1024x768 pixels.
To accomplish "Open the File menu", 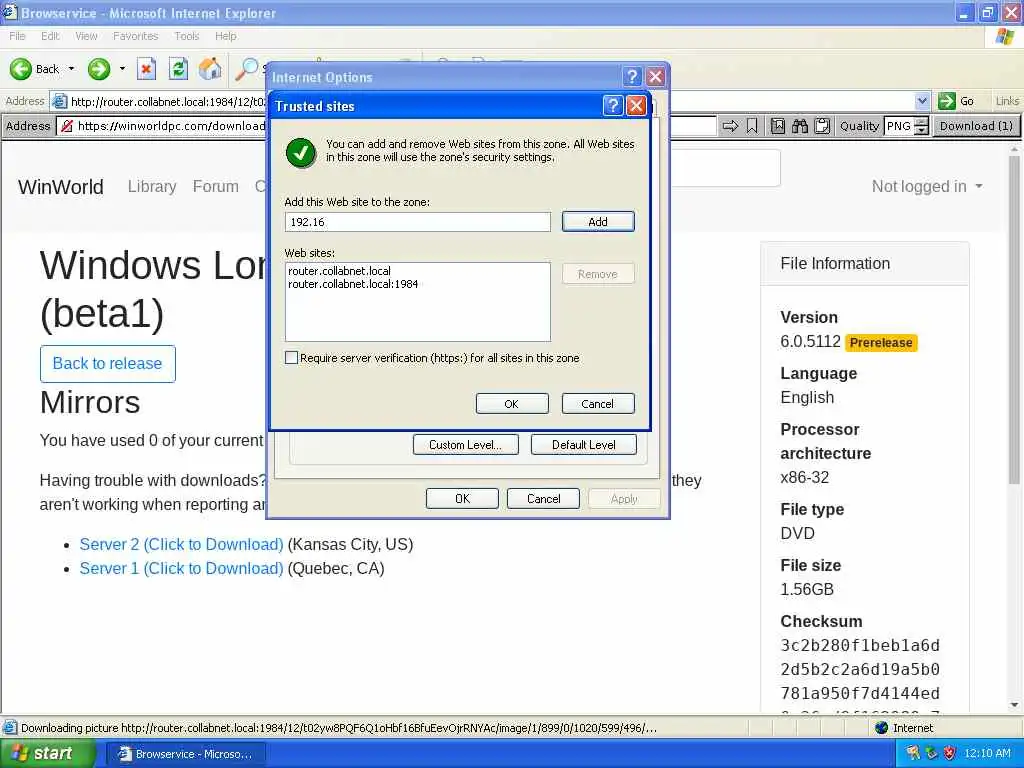I will pyautogui.click(x=18, y=36).
